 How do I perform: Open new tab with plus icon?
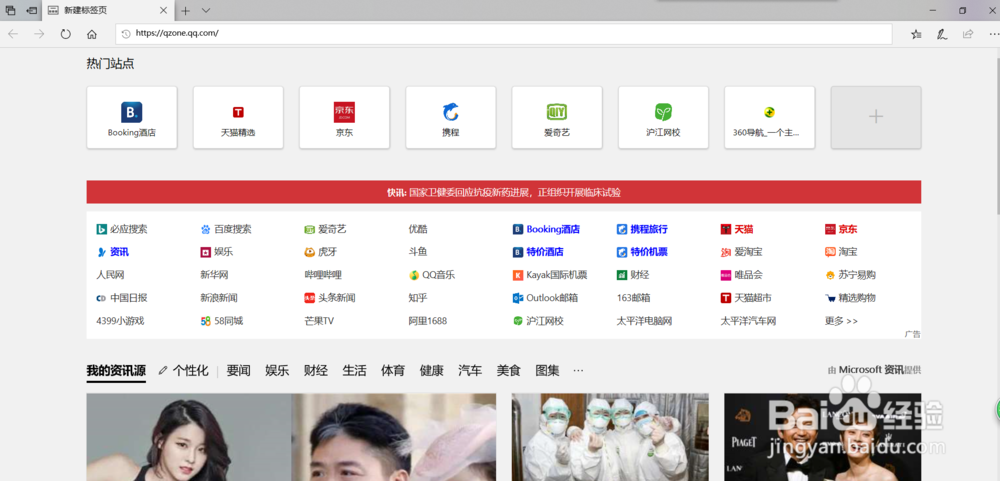click(x=186, y=11)
